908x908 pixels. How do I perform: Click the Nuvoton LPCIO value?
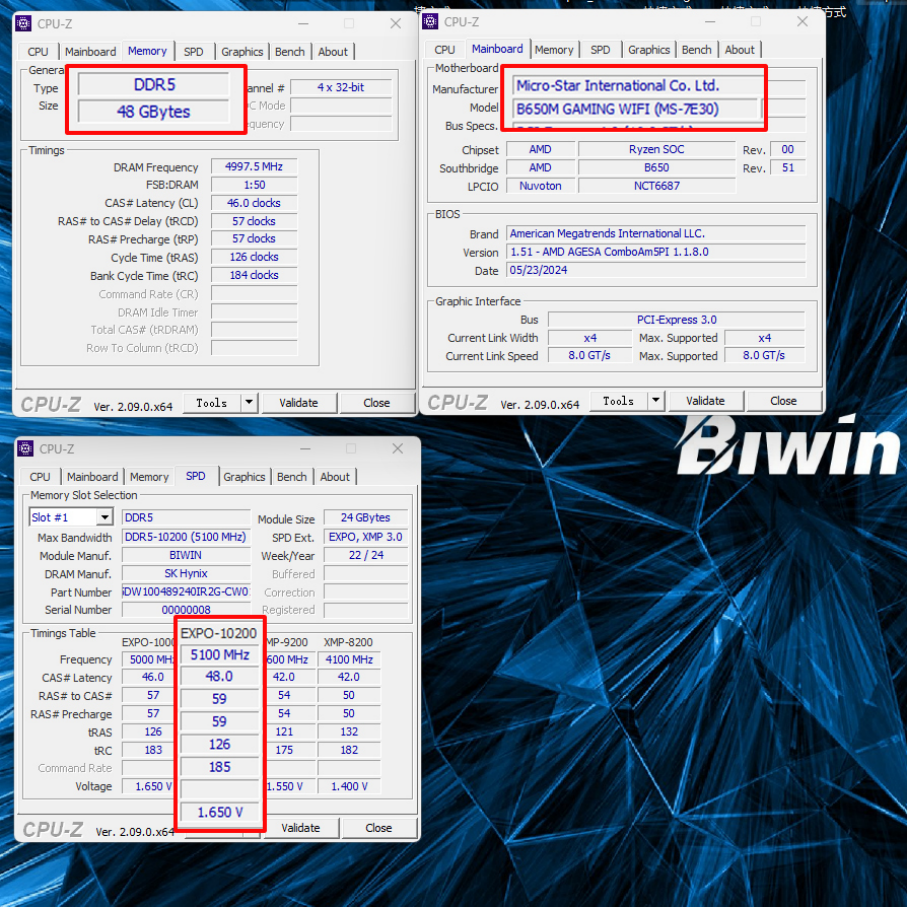[x=540, y=186]
